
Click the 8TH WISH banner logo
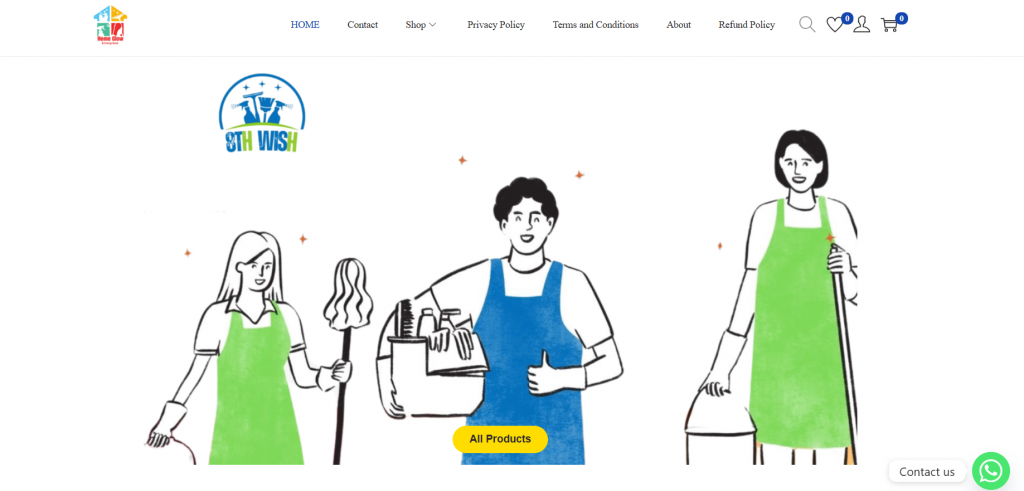click(262, 113)
